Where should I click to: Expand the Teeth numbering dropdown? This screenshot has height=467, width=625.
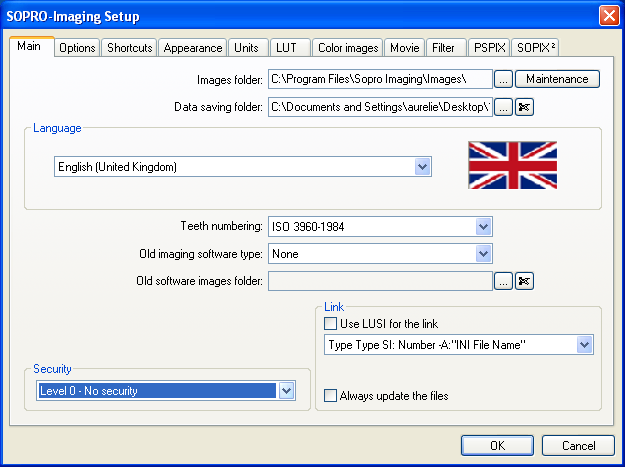483,227
